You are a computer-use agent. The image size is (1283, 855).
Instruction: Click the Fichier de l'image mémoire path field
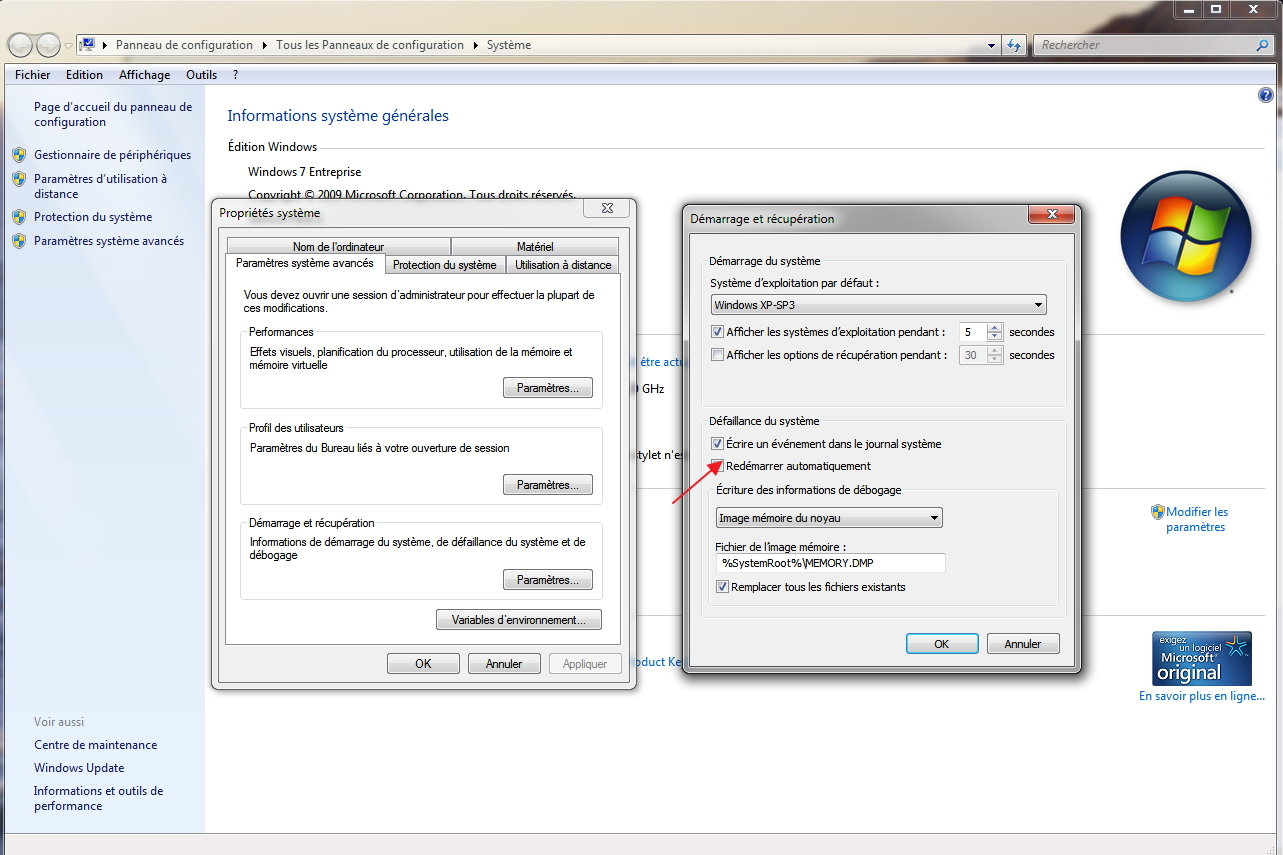(830, 563)
